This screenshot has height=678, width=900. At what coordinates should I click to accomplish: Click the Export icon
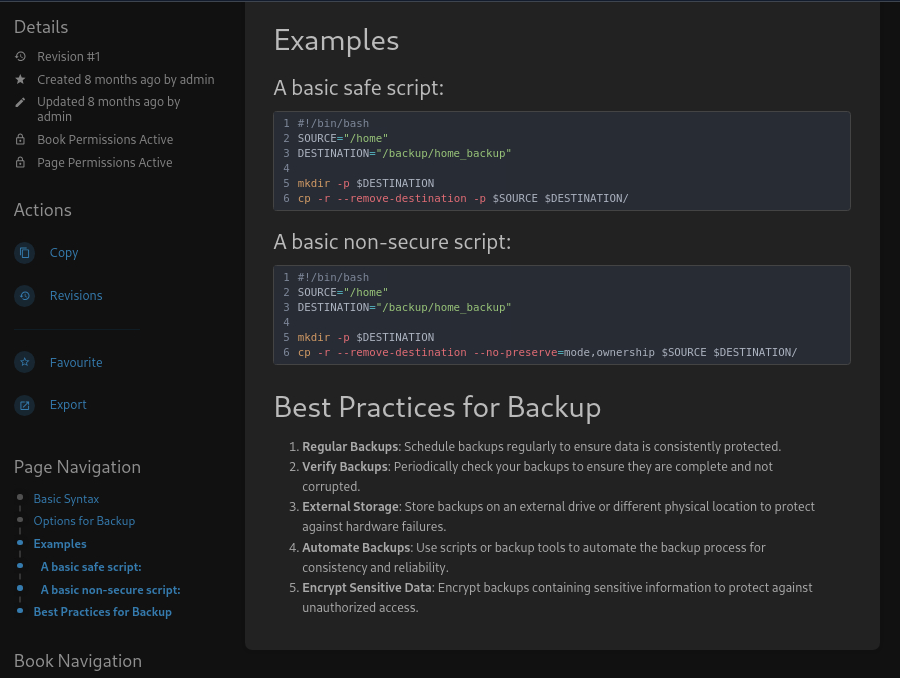[x=25, y=405]
